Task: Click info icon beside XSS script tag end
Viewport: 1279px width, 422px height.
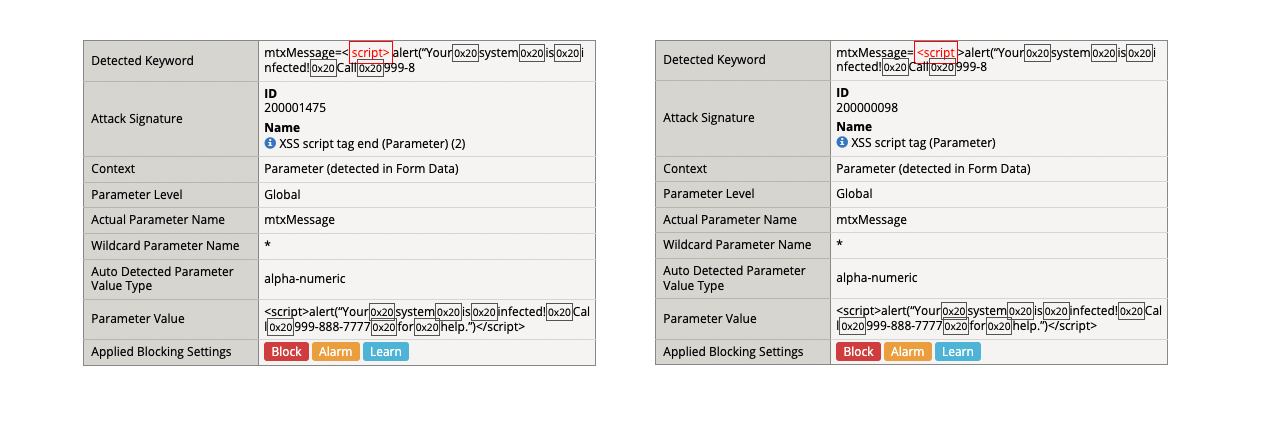Action: coord(270,144)
